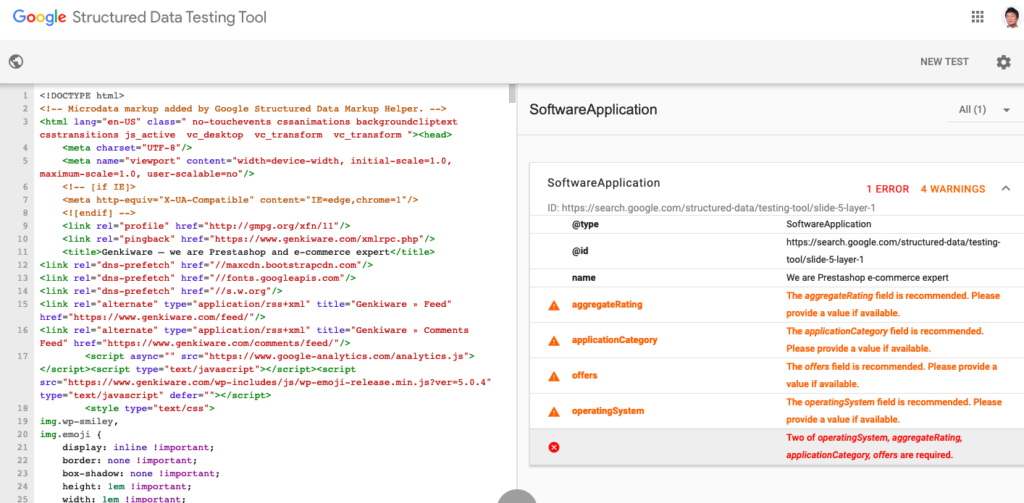
Task: Select the @id row label
Action: pos(580,251)
